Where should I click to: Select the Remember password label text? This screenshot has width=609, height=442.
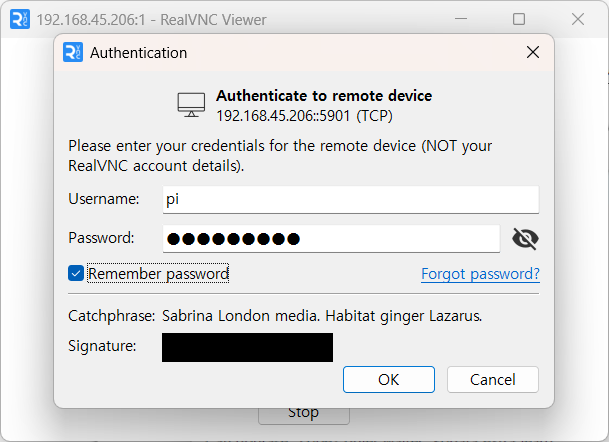158,273
